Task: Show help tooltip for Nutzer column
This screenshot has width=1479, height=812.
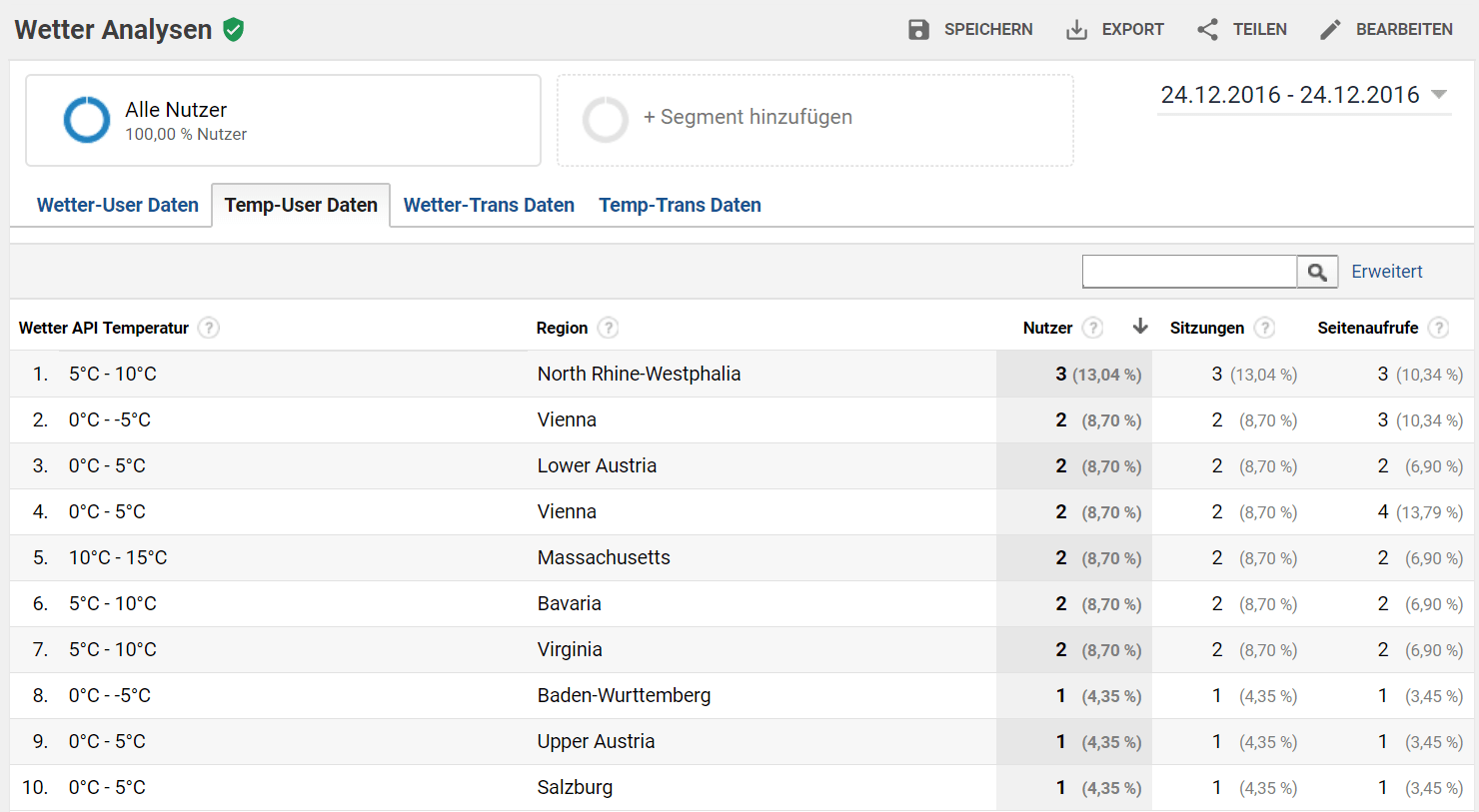Action: coord(1093,328)
